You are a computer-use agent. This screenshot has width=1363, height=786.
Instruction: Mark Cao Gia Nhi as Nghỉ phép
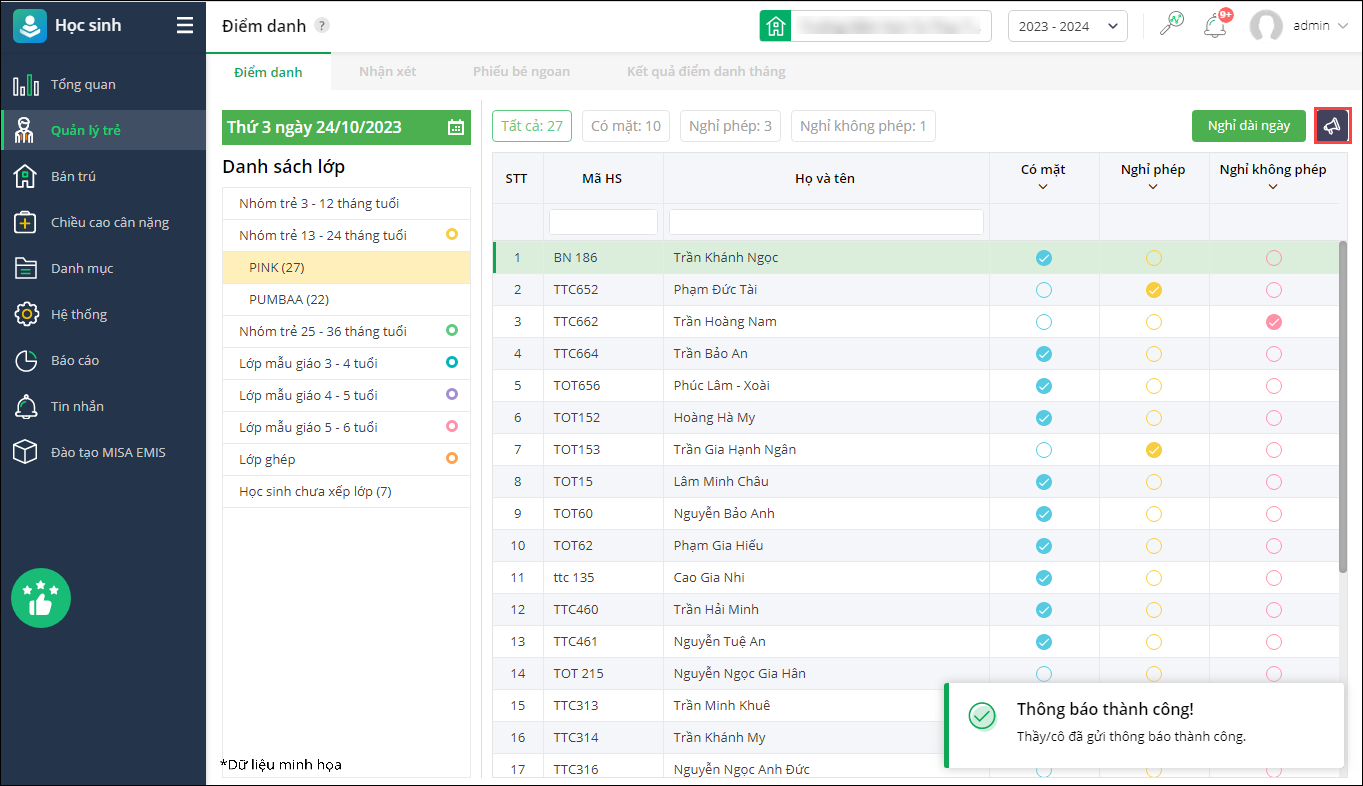tap(1154, 578)
